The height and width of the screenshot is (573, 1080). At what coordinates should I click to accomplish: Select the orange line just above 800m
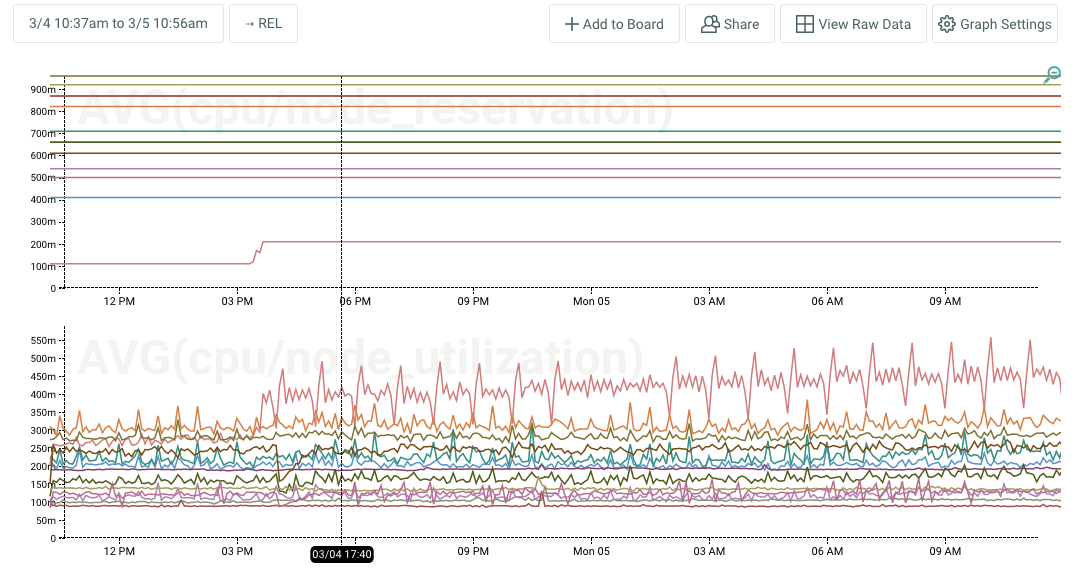coord(600,106)
